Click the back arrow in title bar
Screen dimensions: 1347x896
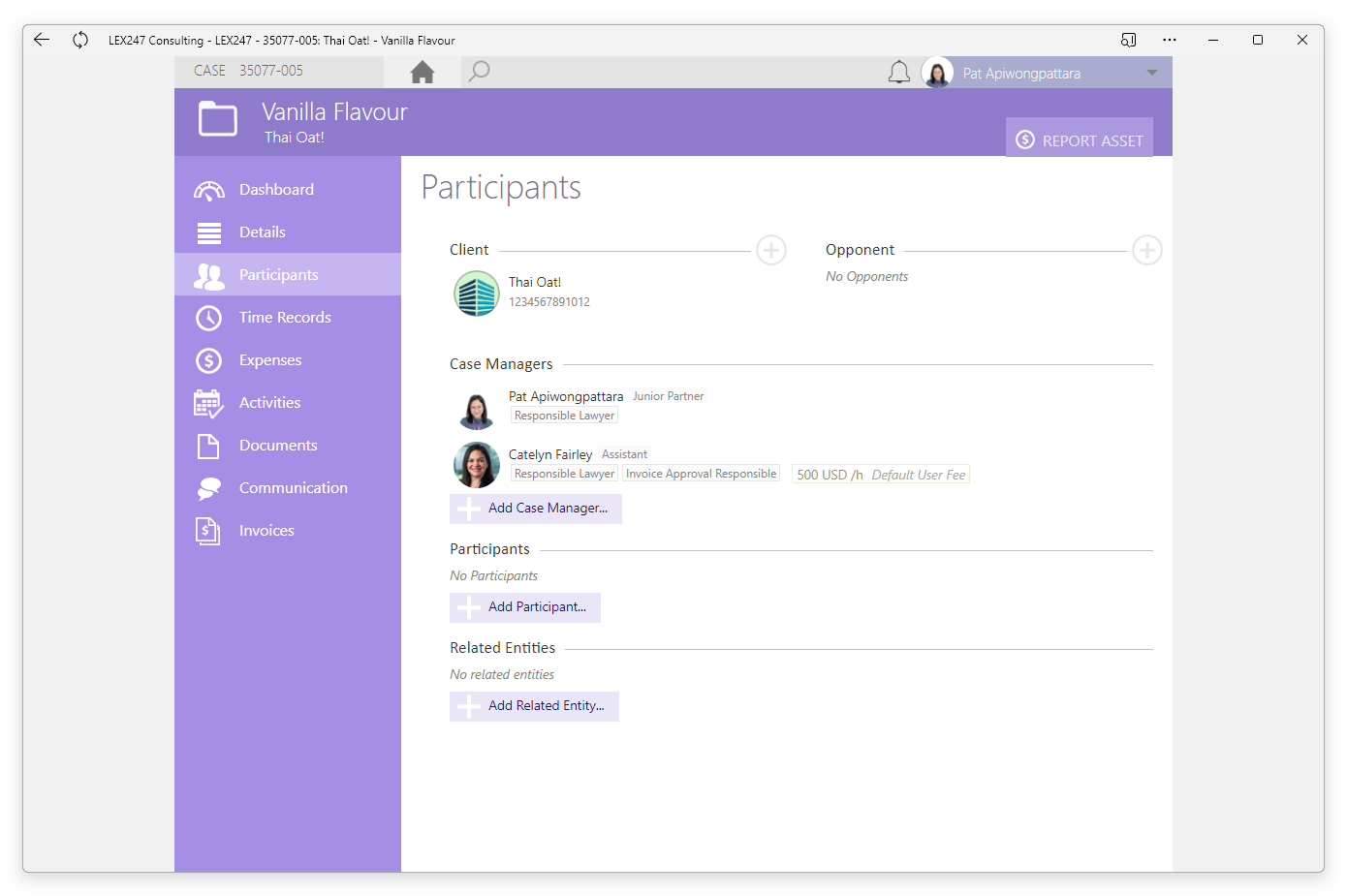(42, 40)
